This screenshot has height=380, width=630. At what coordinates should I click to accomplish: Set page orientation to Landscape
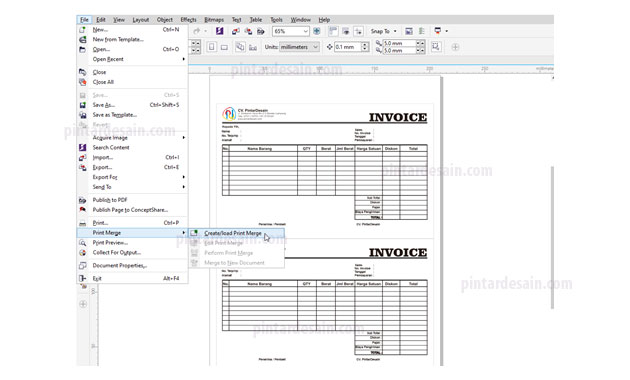224,47
